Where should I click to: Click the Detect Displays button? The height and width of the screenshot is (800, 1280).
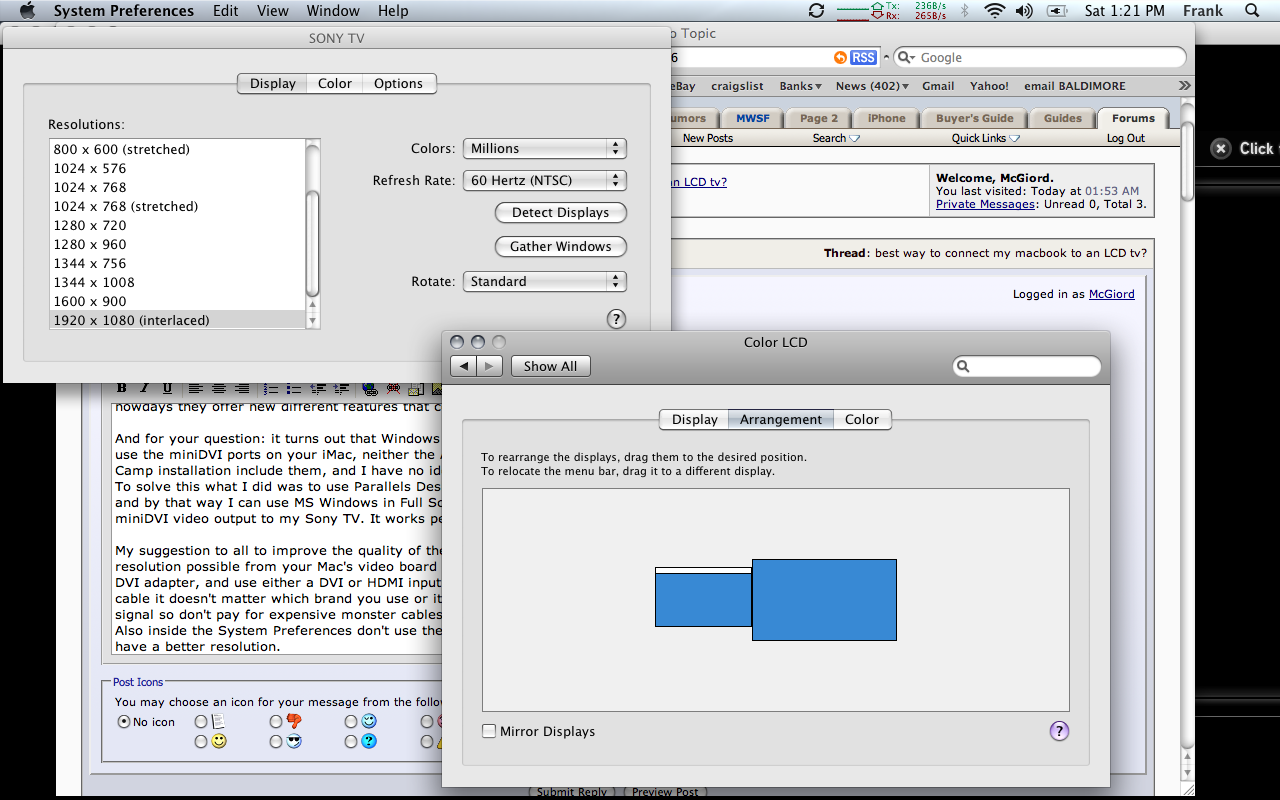coord(560,213)
